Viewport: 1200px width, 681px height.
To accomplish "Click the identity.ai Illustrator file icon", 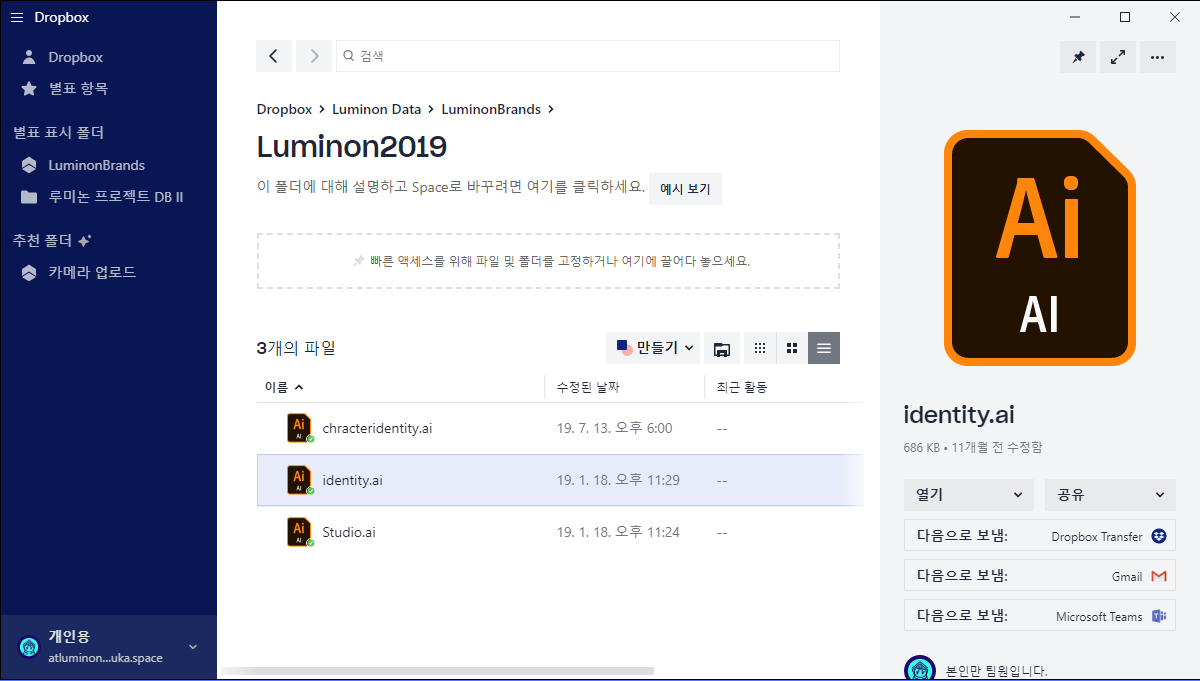I will pyautogui.click(x=299, y=480).
